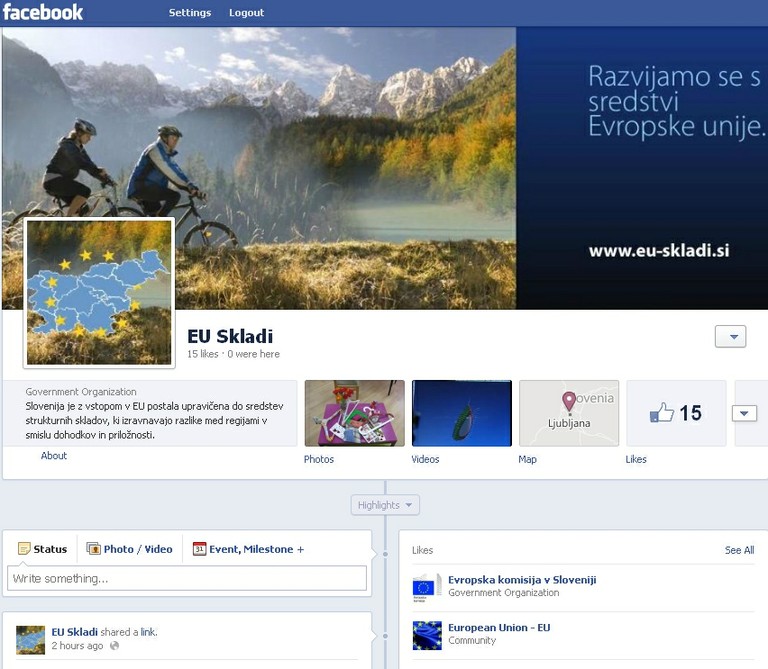The image size is (768, 669).
Task: Open dropdown arrow beside EU Skladi title
Action: 730,337
